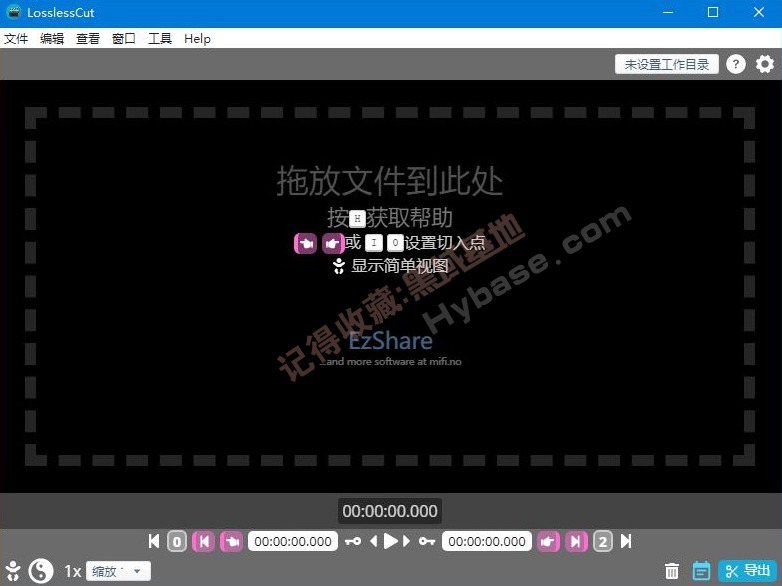Click the 未设置工作目录 button
Viewport: 782px width, 586px height.
667,64
